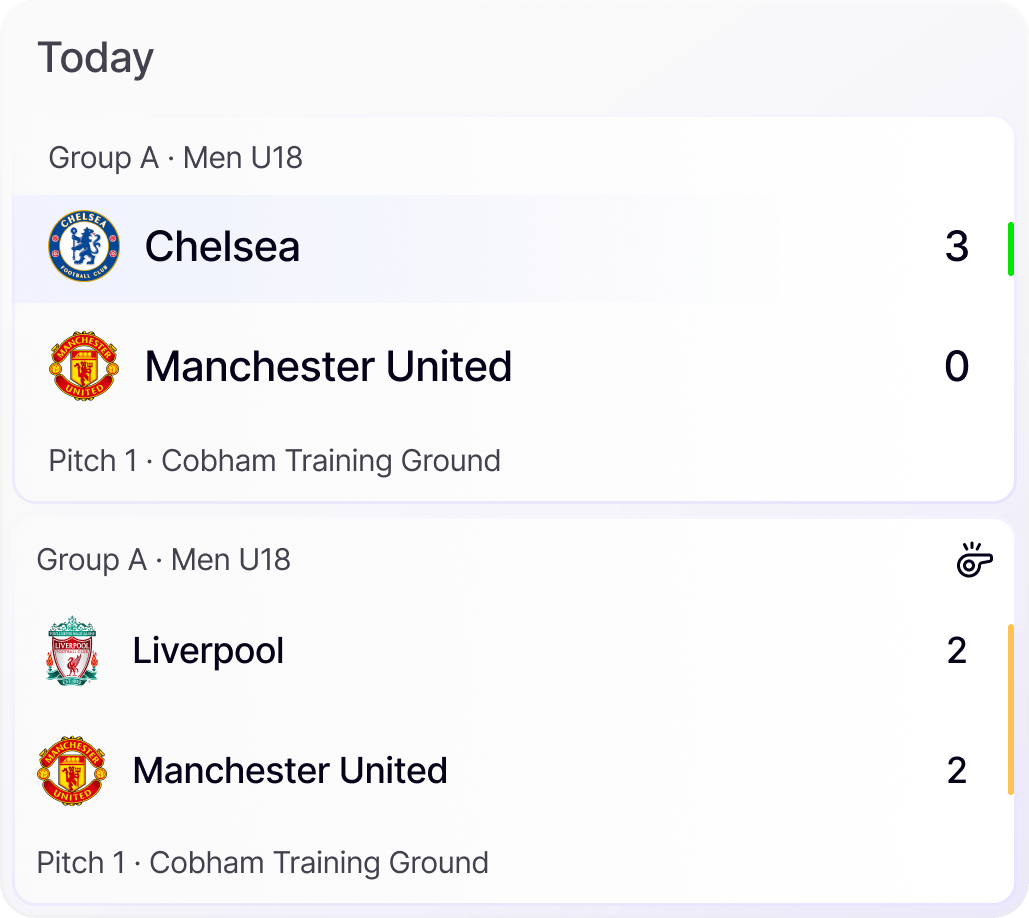
Task: Click Chelsea's score of 3
Action: pyautogui.click(x=957, y=247)
